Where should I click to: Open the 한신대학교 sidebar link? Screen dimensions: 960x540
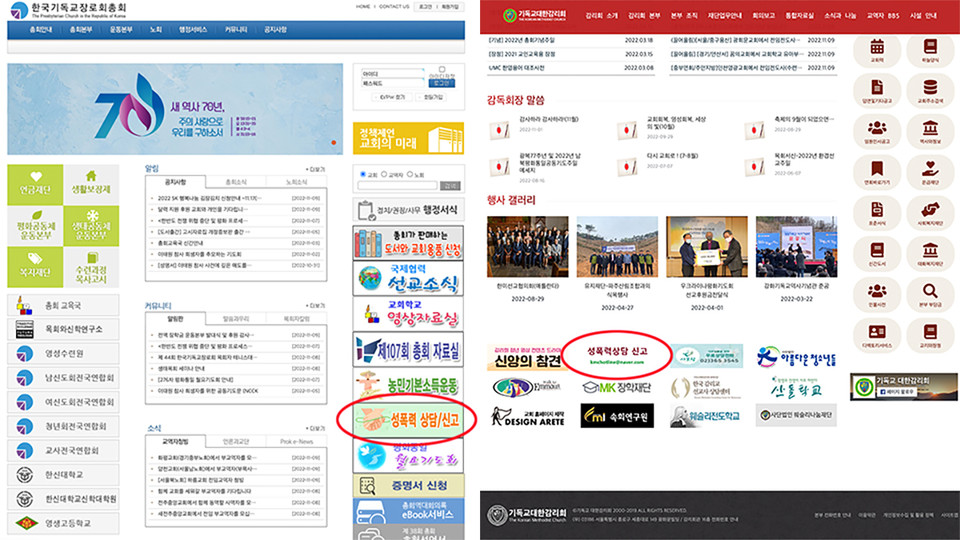click(x=63, y=474)
